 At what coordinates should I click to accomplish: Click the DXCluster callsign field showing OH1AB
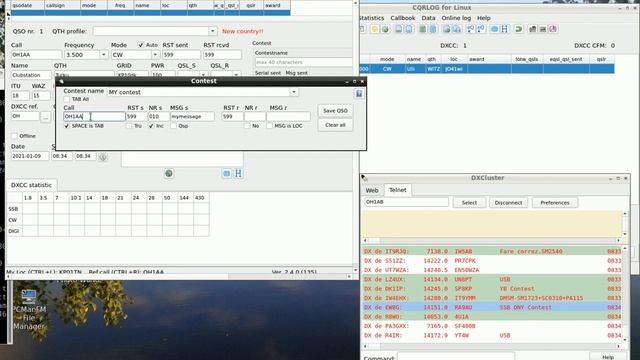click(406, 202)
